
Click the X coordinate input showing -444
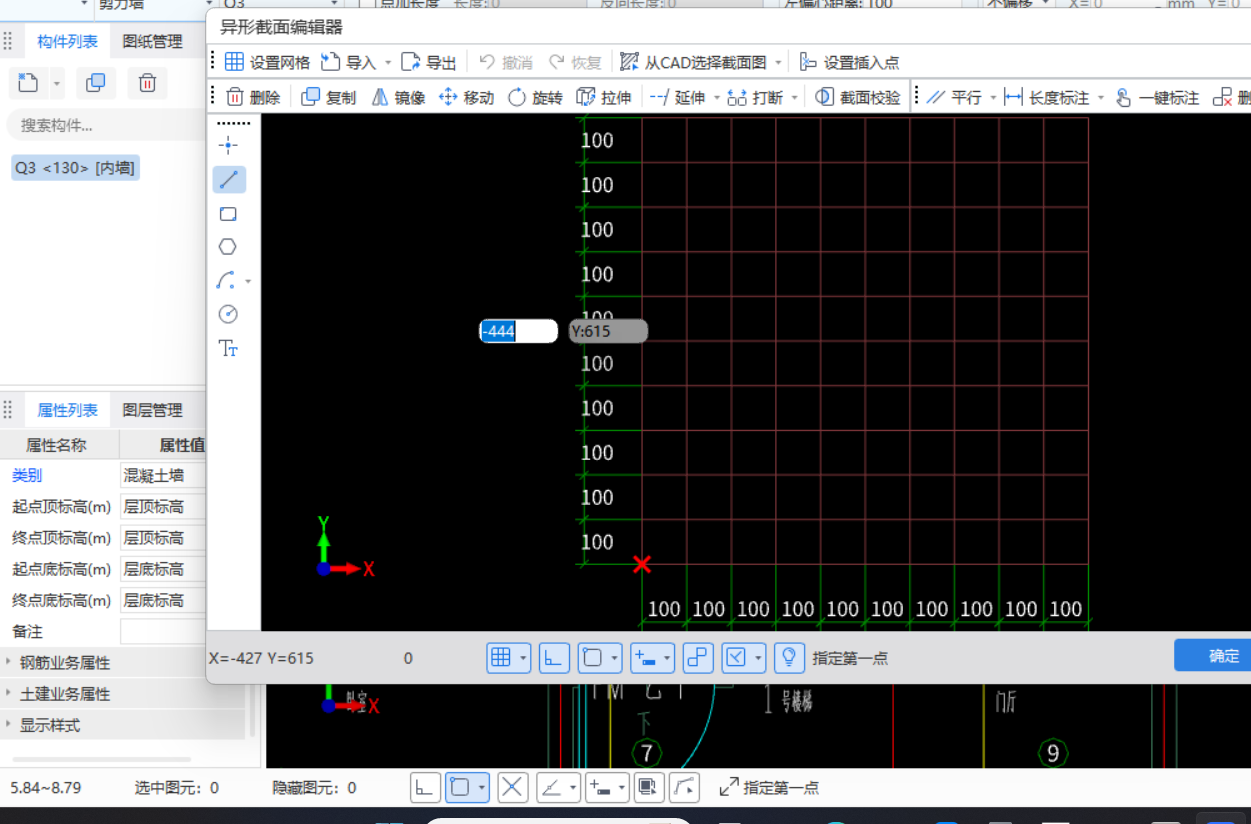pos(518,331)
